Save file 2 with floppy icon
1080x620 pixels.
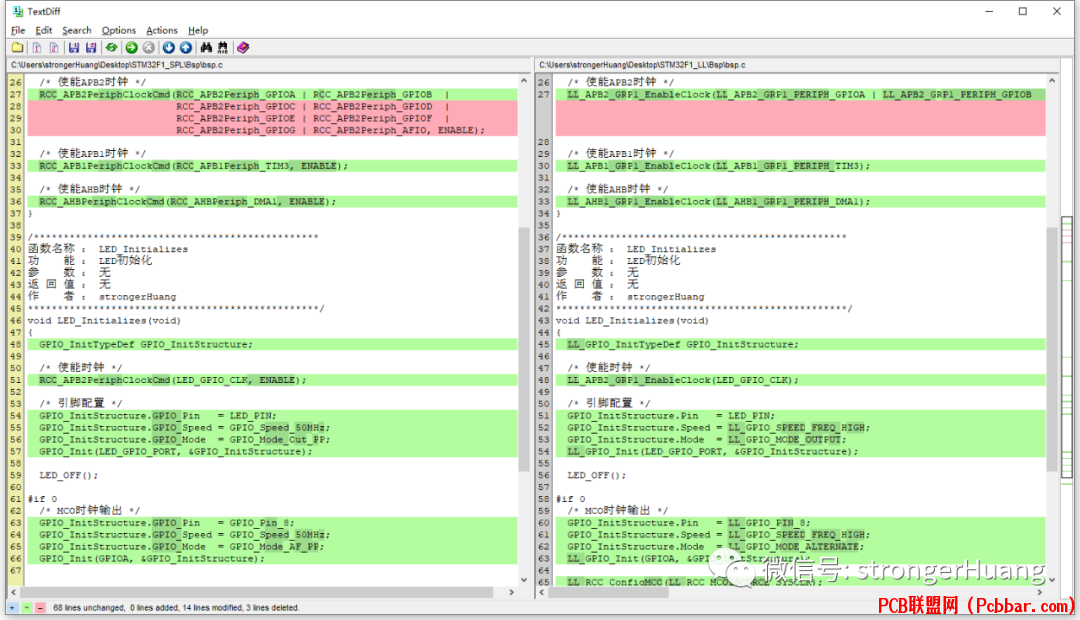tap(91, 48)
